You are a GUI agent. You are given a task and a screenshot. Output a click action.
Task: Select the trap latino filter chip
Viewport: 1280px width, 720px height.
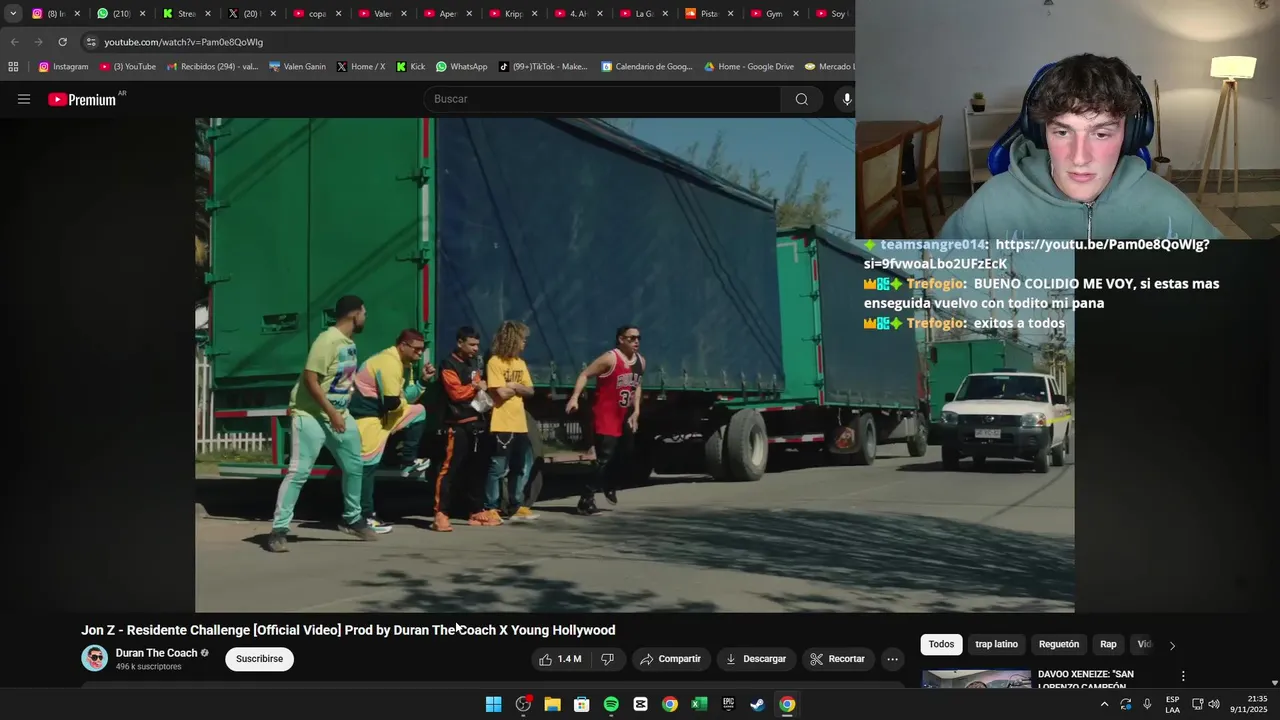pyautogui.click(x=996, y=644)
